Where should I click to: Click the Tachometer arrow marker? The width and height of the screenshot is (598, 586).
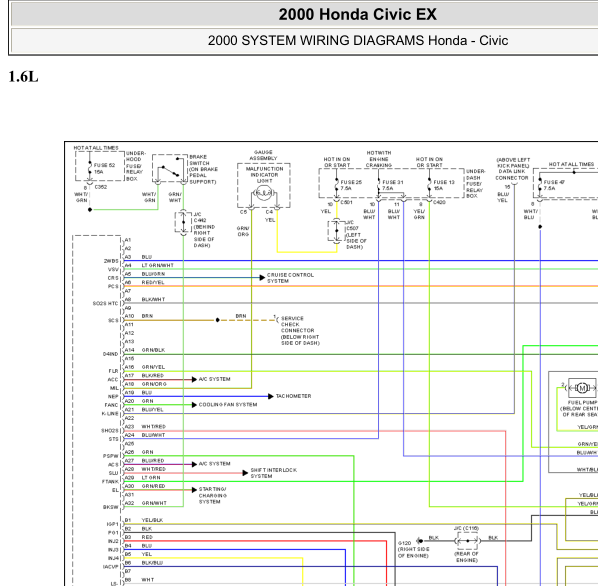[271, 397]
